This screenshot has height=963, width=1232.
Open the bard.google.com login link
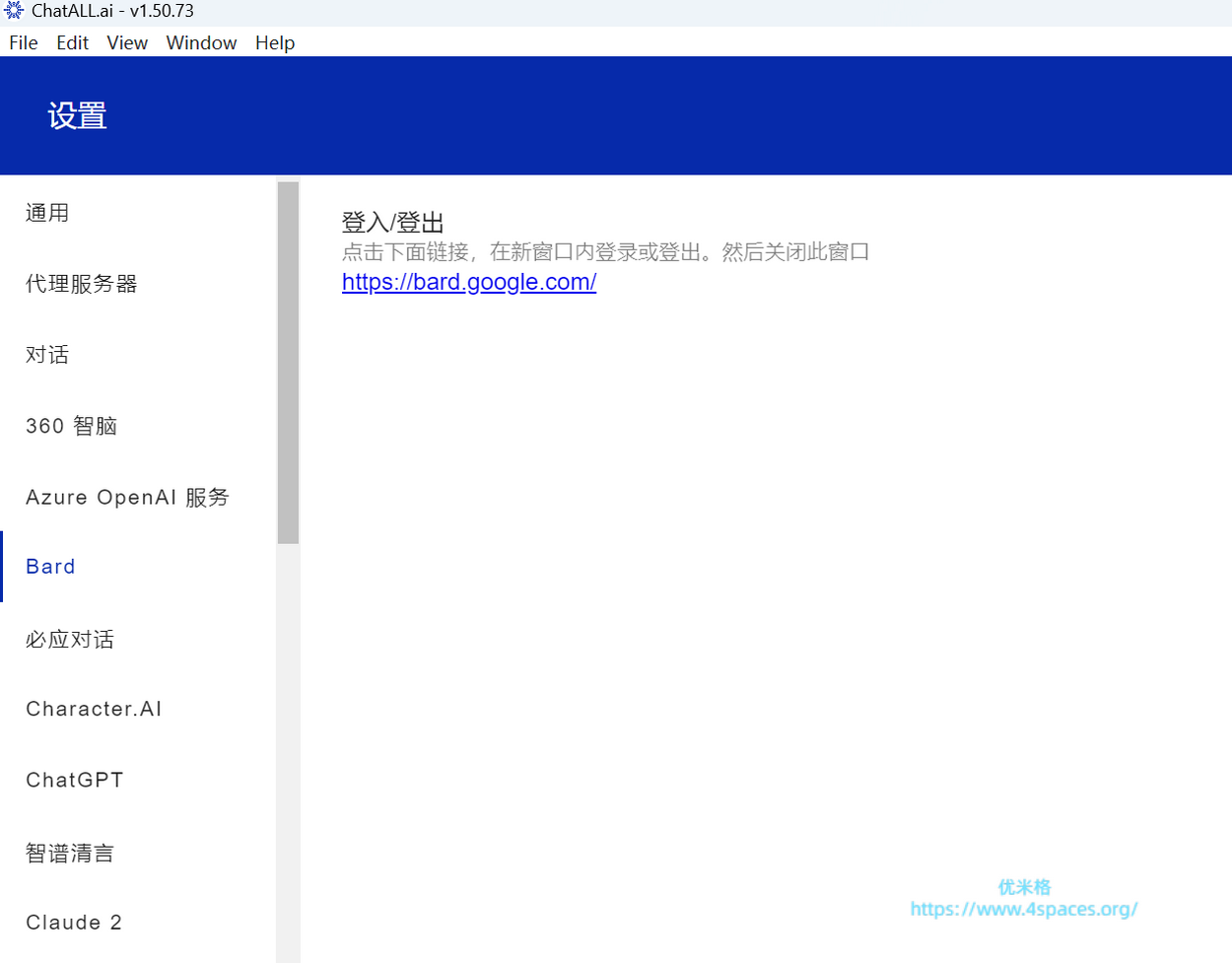pyautogui.click(x=469, y=282)
